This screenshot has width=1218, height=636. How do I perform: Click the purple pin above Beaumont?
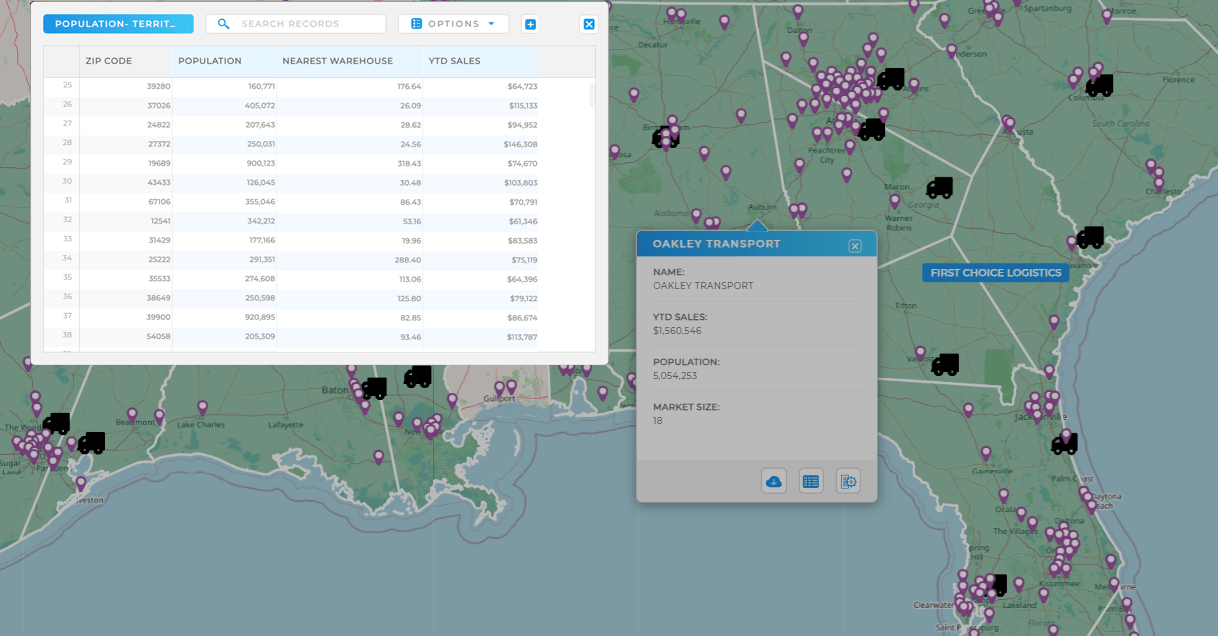click(132, 413)
